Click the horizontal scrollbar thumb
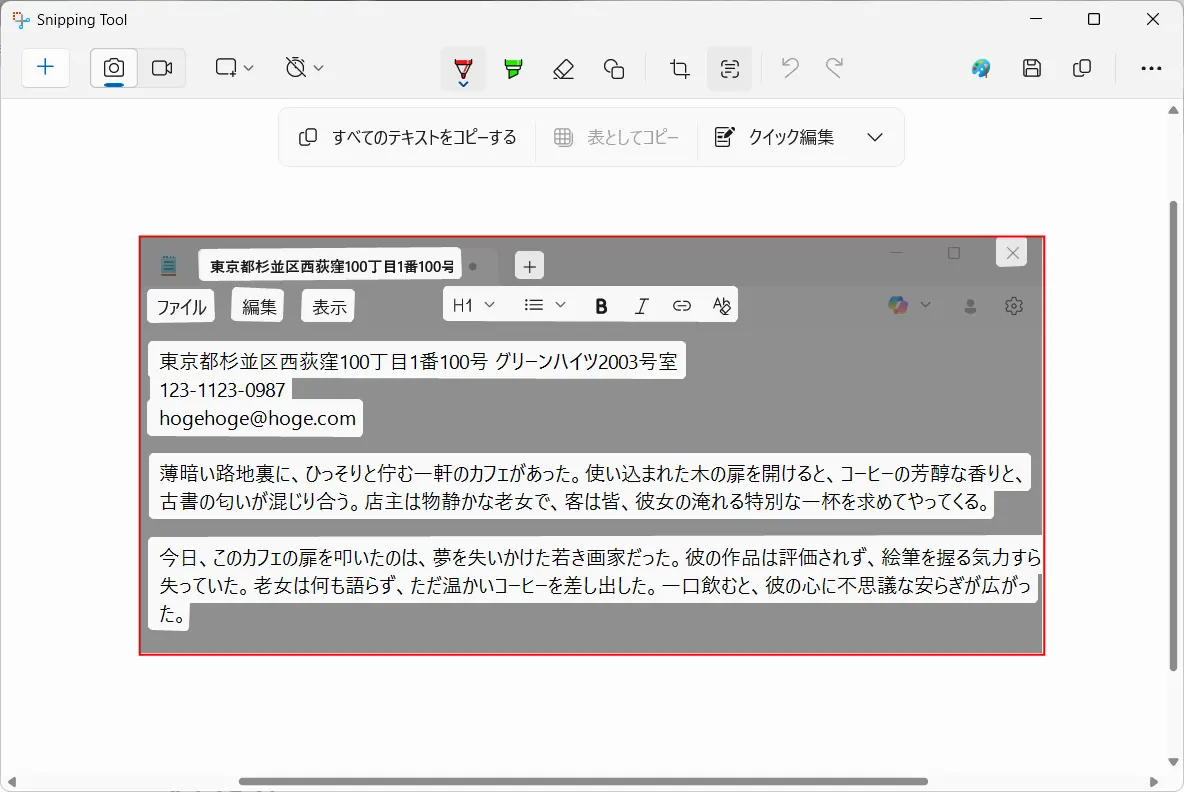 [583, 781]
